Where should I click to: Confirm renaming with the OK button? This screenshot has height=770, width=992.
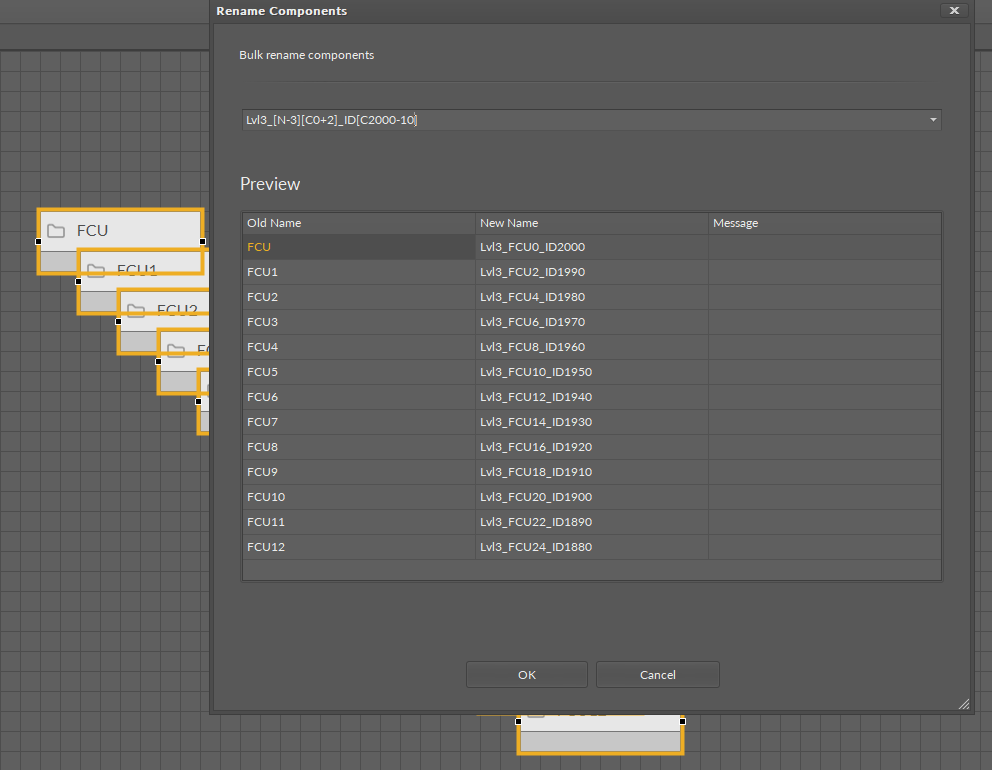point(526,674)
